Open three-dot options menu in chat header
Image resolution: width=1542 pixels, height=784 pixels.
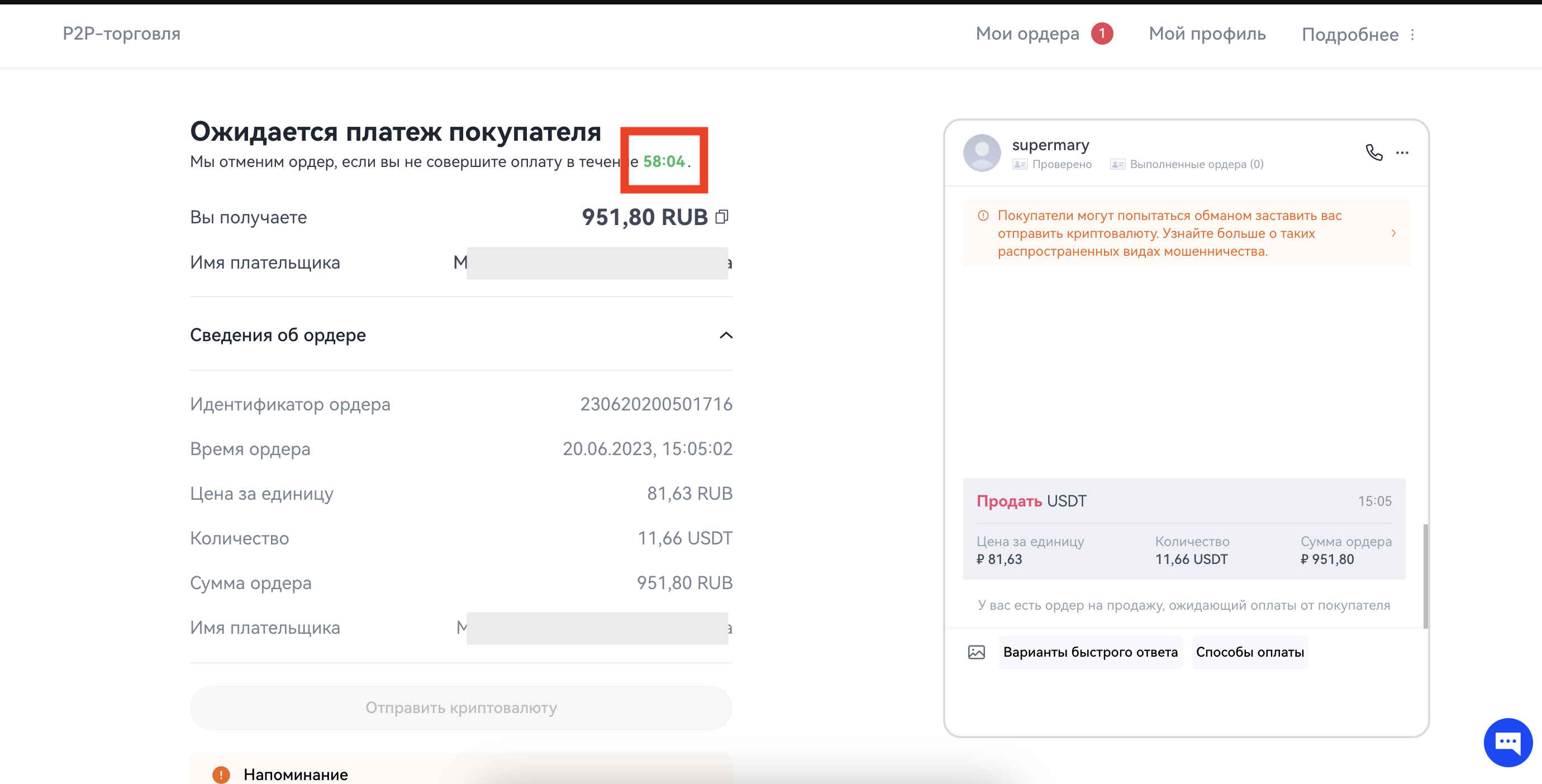[1402, 152]
